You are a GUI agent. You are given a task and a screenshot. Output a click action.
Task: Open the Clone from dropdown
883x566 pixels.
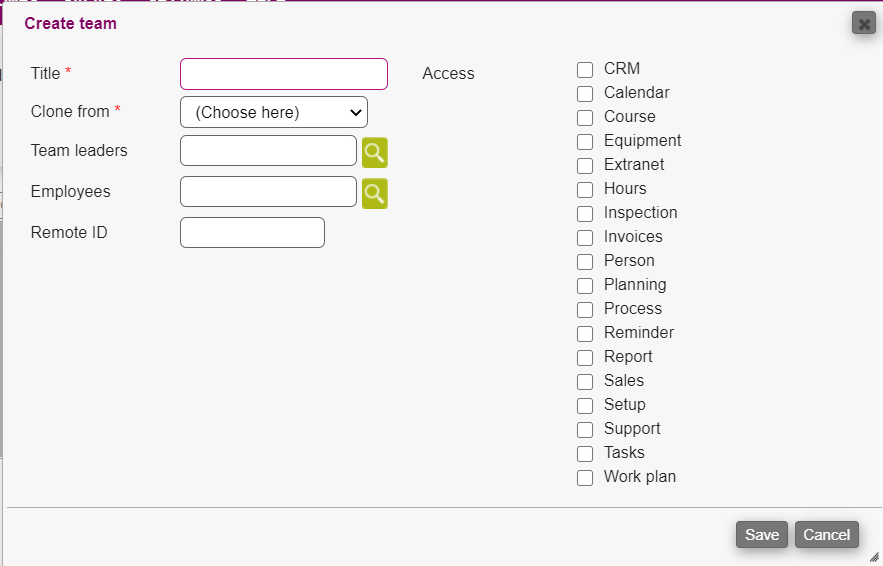click(x=274, y=112)
